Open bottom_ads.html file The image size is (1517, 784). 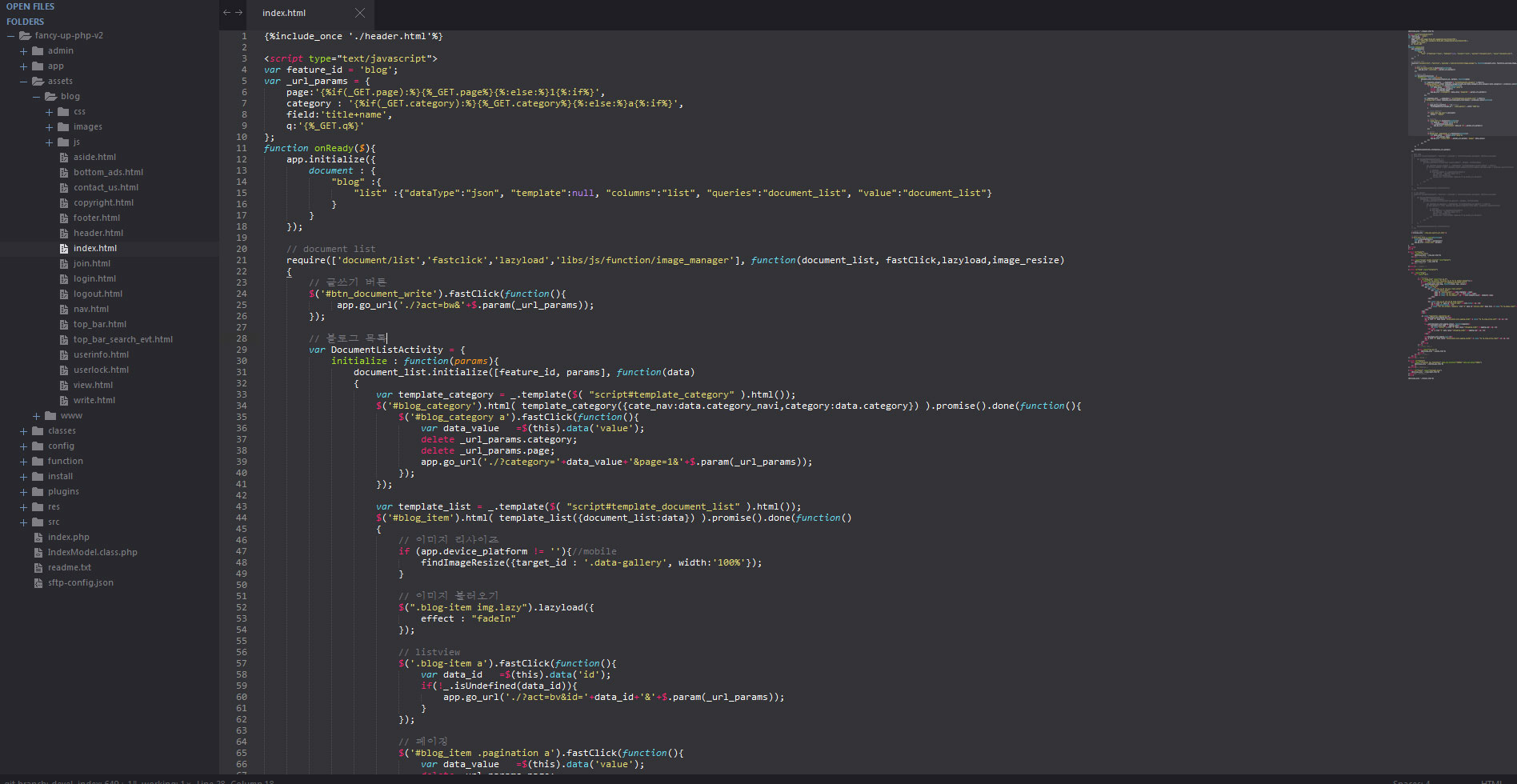coord(108,172)
